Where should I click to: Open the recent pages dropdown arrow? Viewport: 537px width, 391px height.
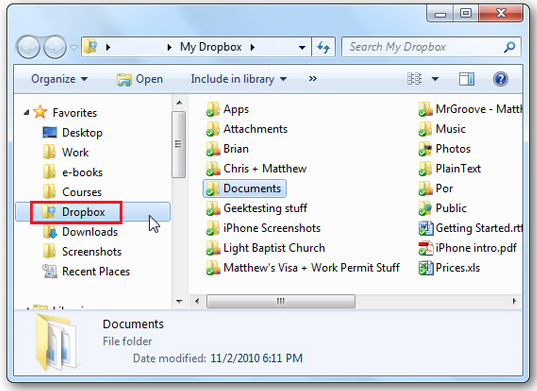(x=74, y=47)
